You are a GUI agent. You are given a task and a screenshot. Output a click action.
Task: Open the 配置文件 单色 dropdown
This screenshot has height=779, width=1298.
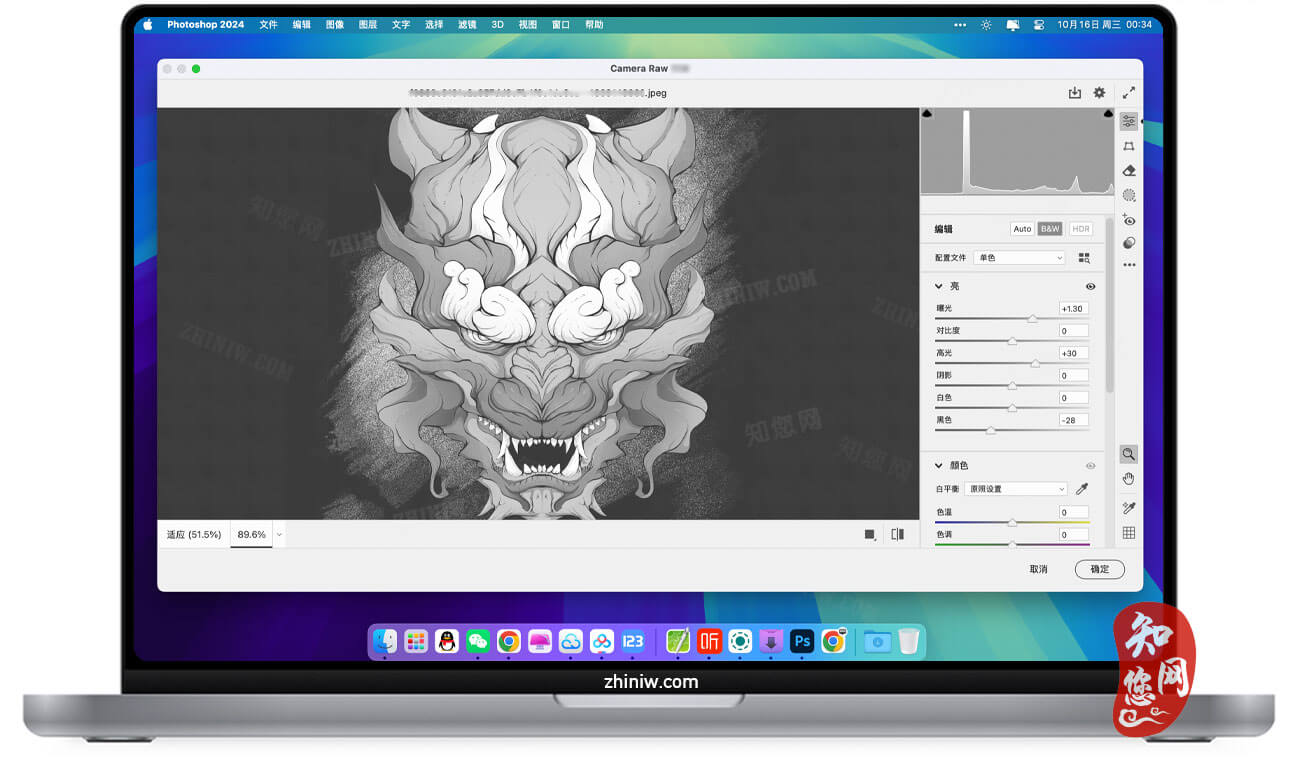pyautogui.click(x=1020, y=258)
